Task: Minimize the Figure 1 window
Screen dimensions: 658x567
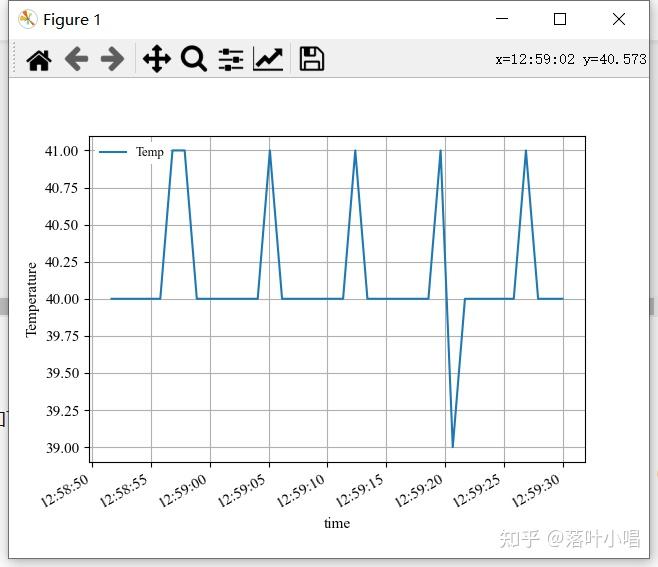Action: tap(502, 19)
